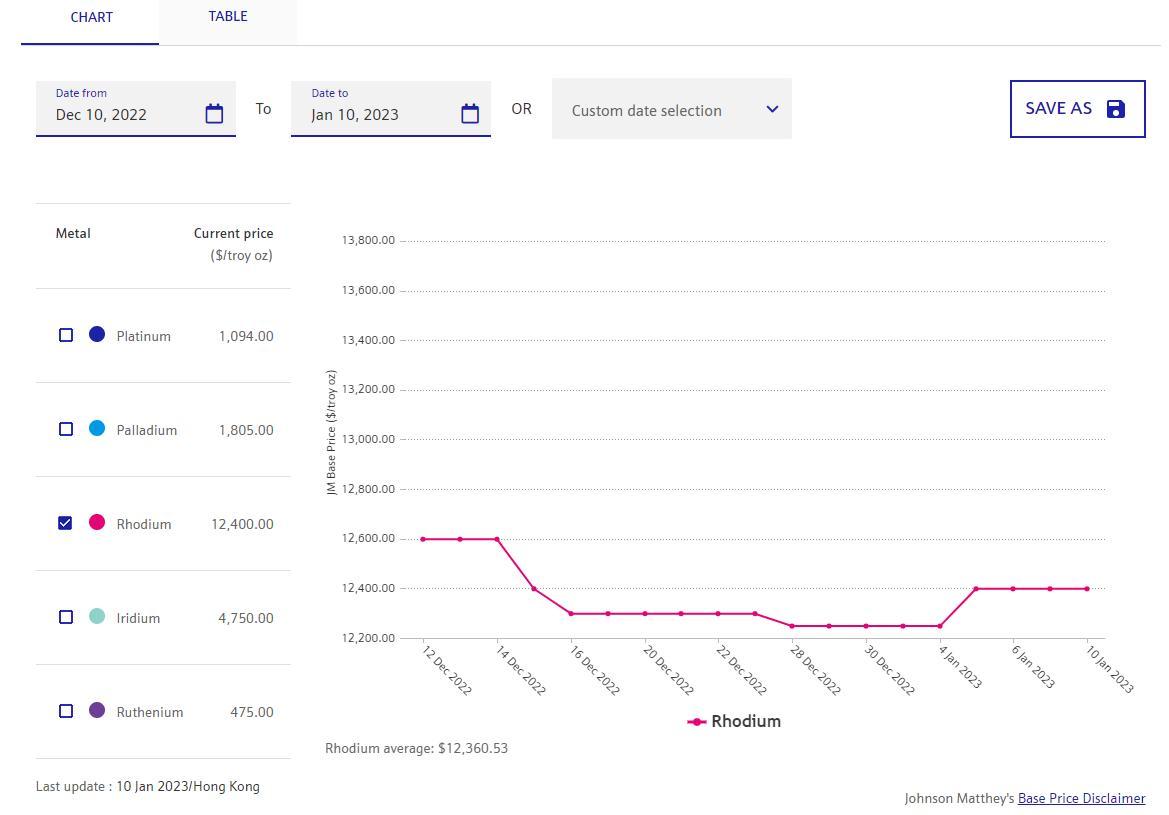
Task: Tick the Ruthenium checkbox
Action: click(x=66, y=711)
